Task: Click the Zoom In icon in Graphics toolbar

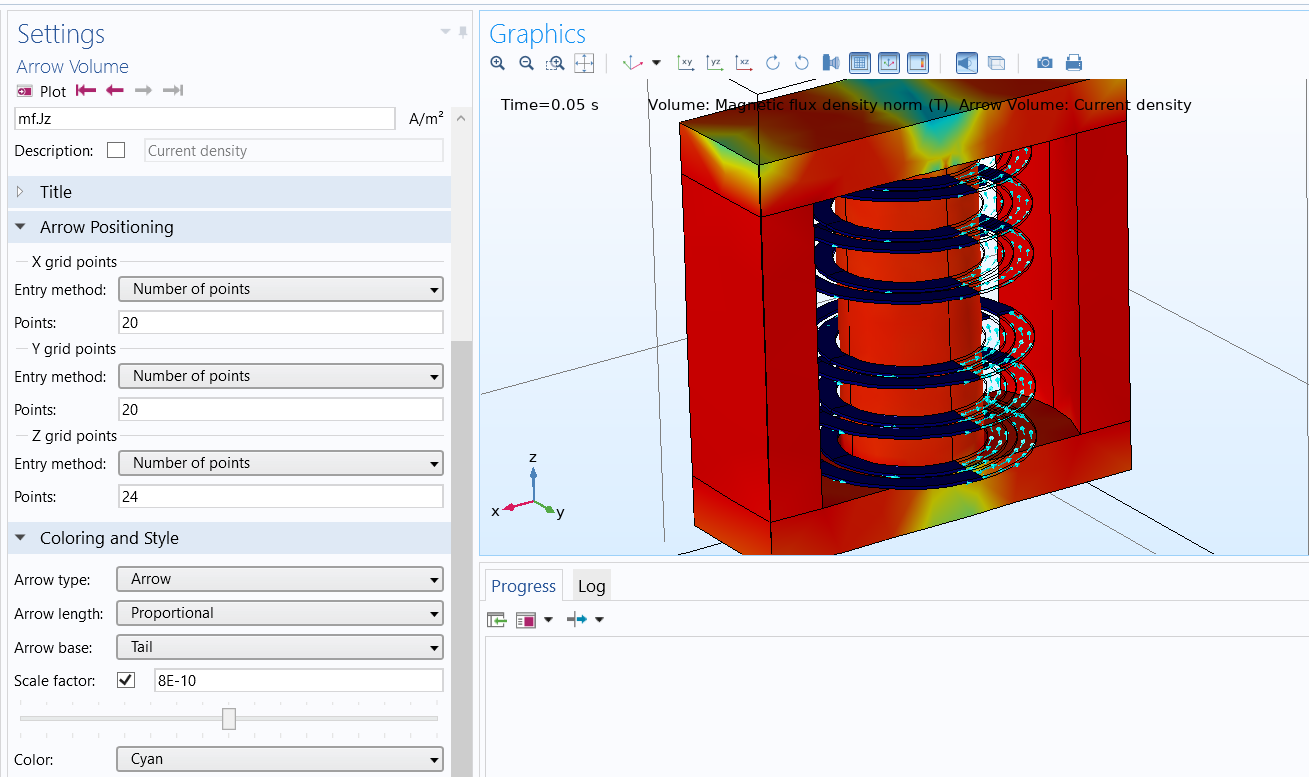Action: tap(498, 63)
